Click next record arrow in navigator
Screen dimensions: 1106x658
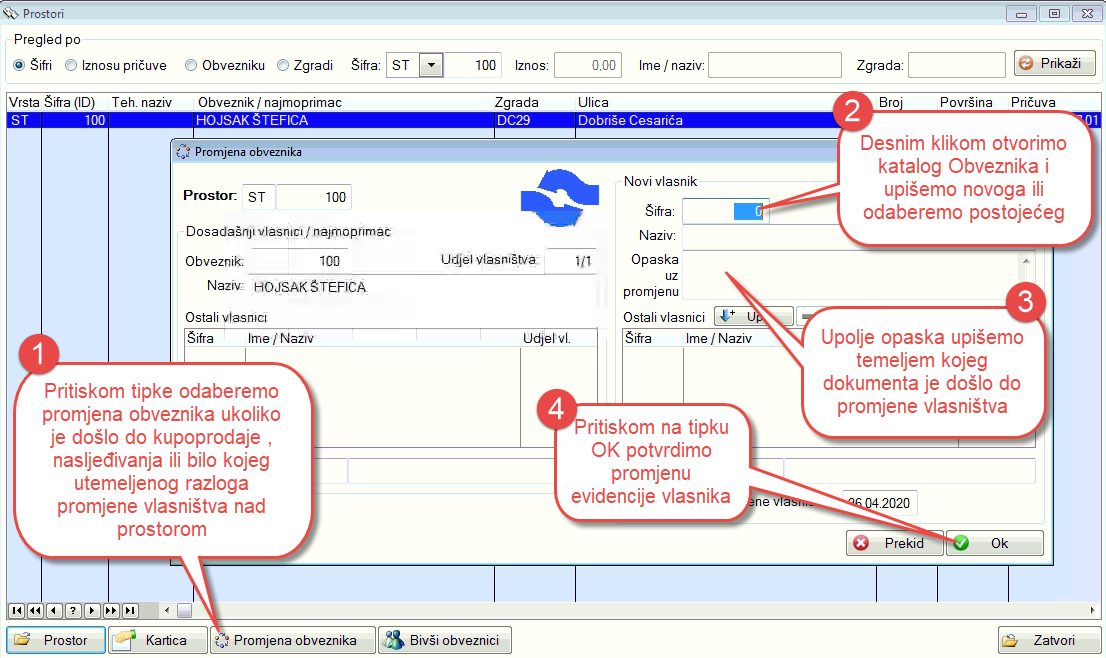point(91,610)
